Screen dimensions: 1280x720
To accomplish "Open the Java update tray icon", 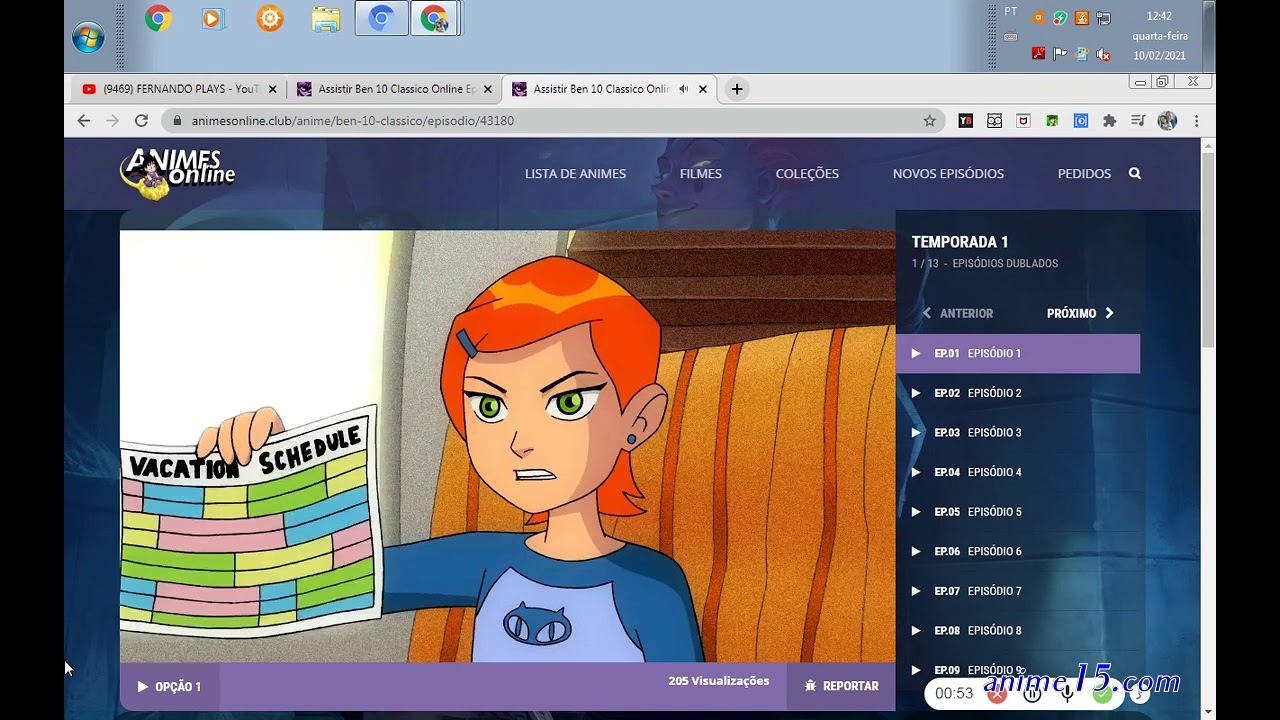I will pyautogui.click(x=1082, y=17).
